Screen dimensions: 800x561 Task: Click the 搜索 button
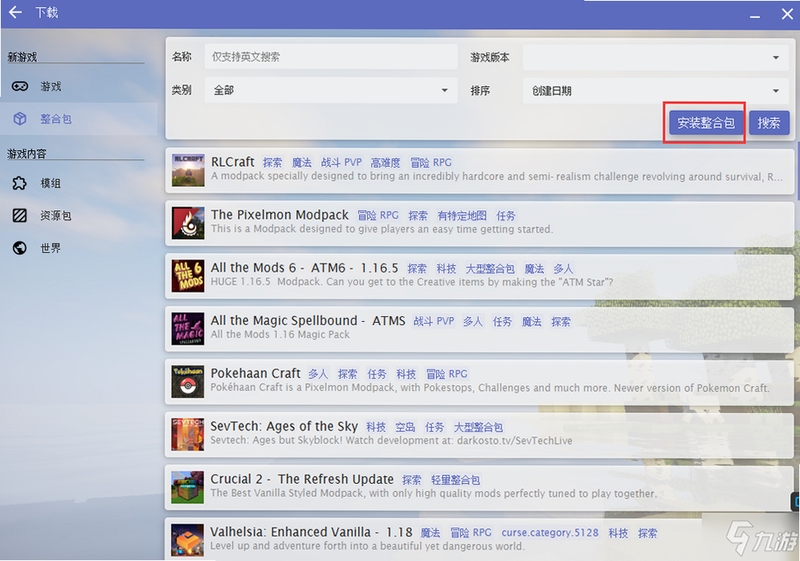click(x=769, y=123)
